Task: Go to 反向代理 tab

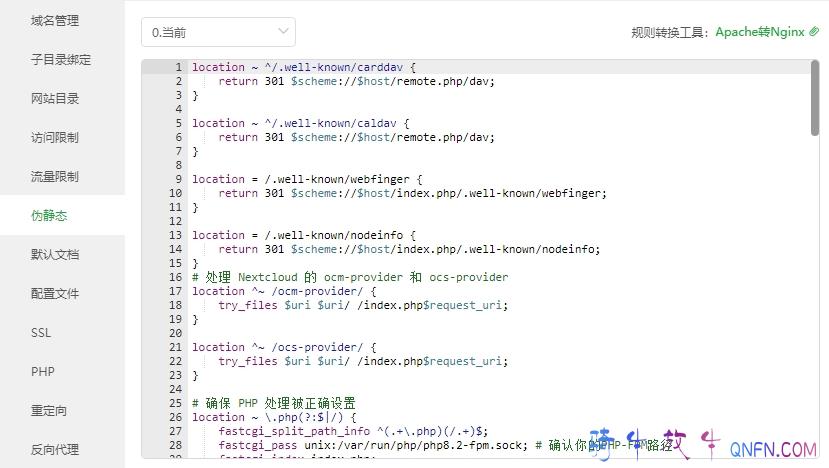Action: pyautogui.click(x=54, y=449)
